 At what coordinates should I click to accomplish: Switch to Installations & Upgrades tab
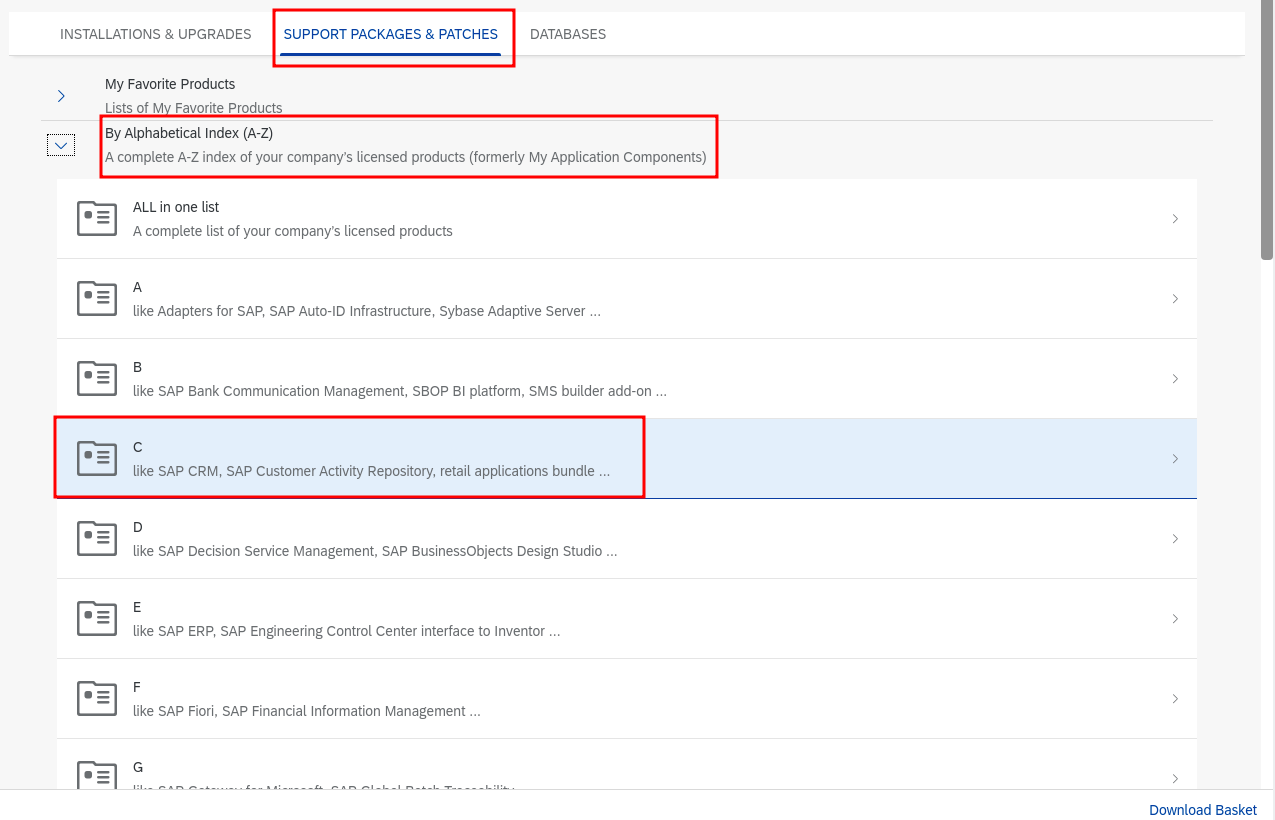point(155,34)
